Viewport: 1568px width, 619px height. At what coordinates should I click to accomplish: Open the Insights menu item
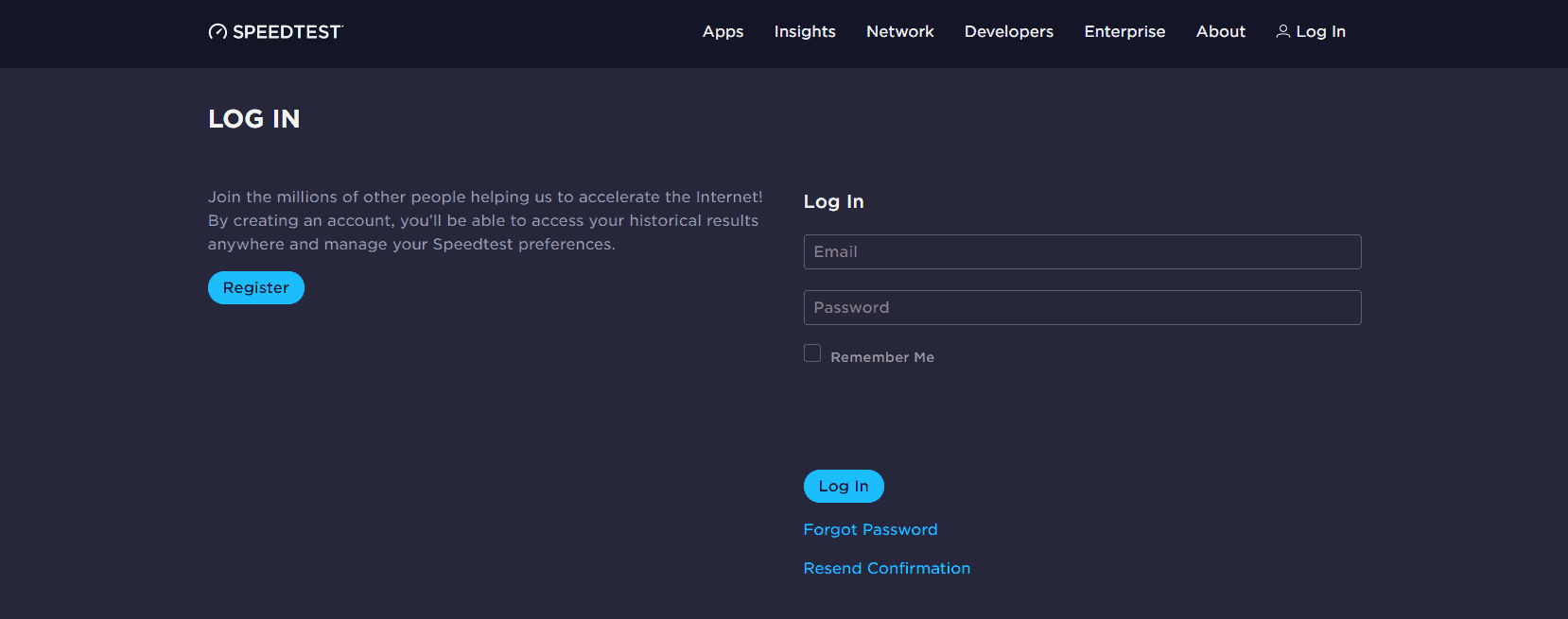[x=805, y=31]
